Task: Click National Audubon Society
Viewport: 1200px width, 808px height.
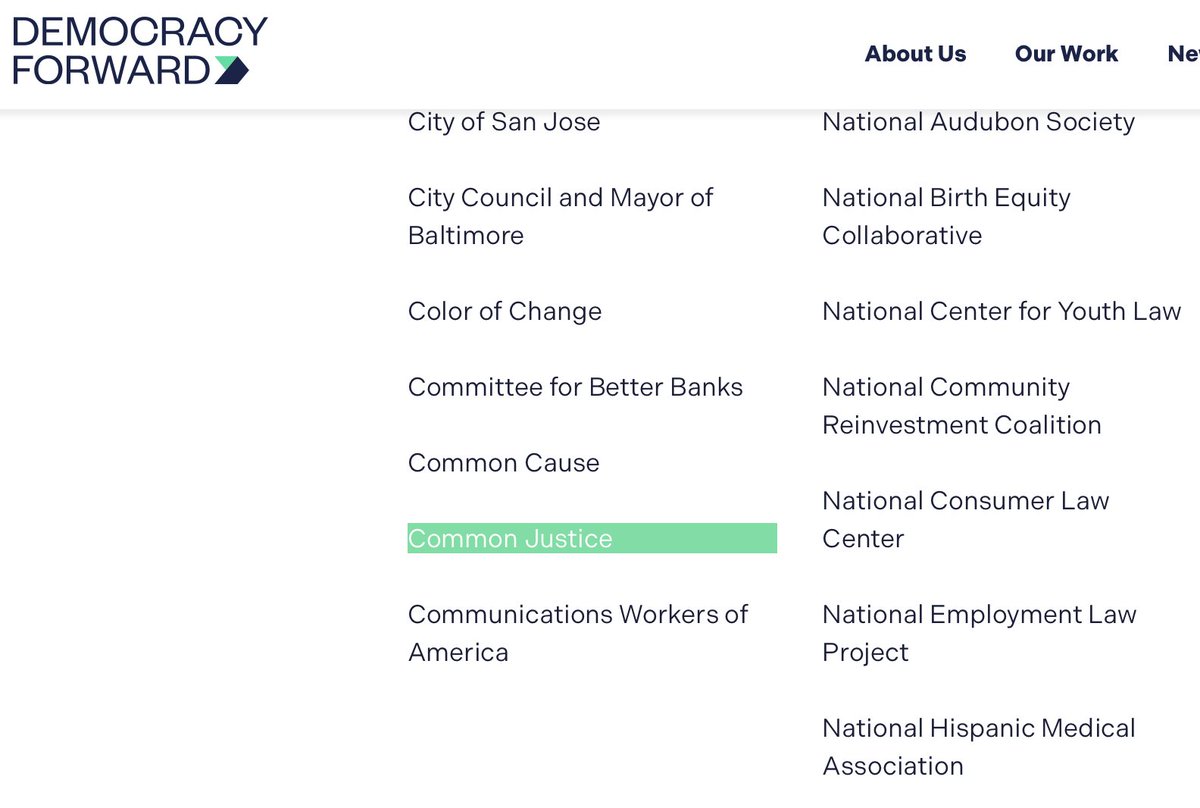Action: tap(978, 122)
